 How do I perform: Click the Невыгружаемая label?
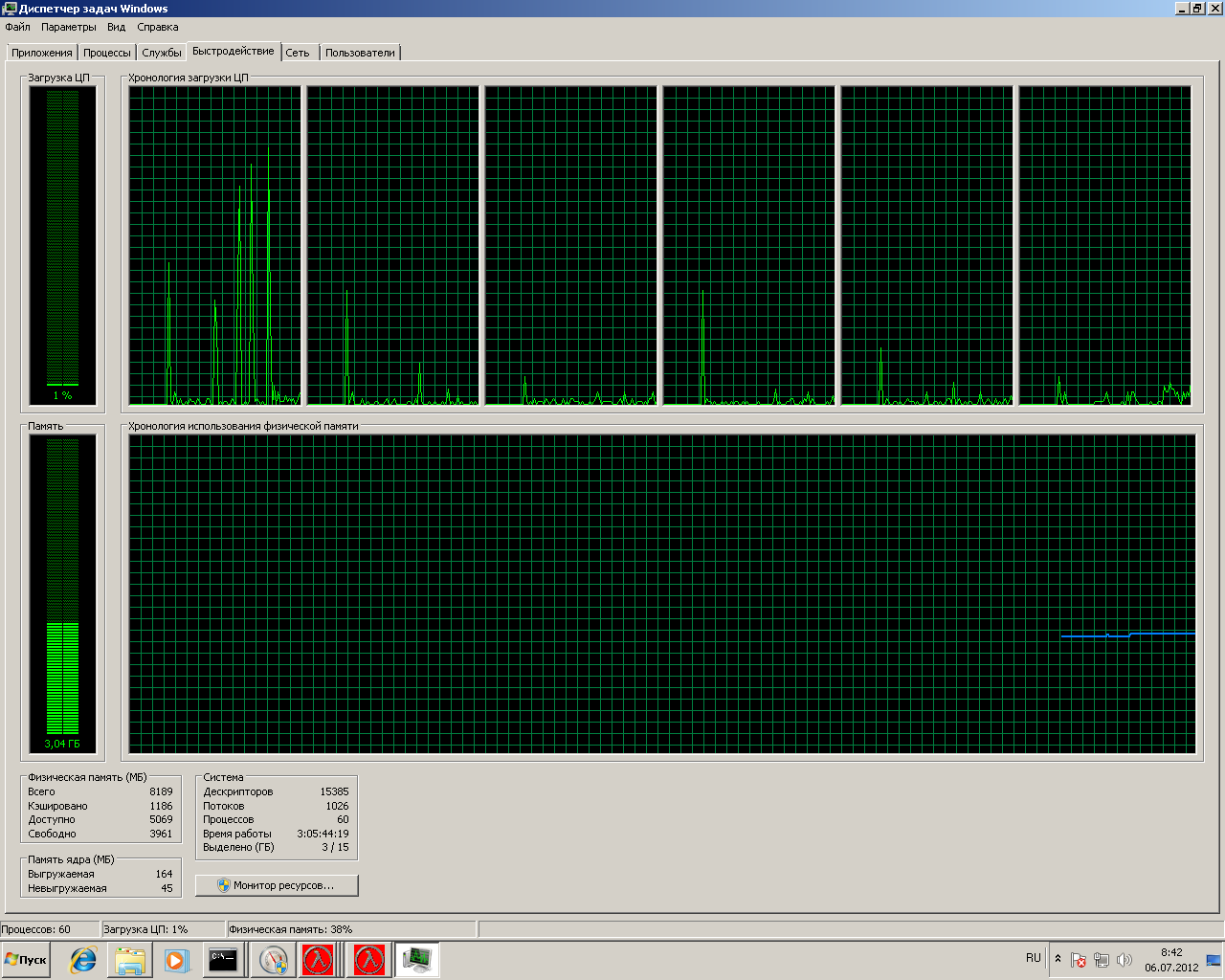[67, 888]
